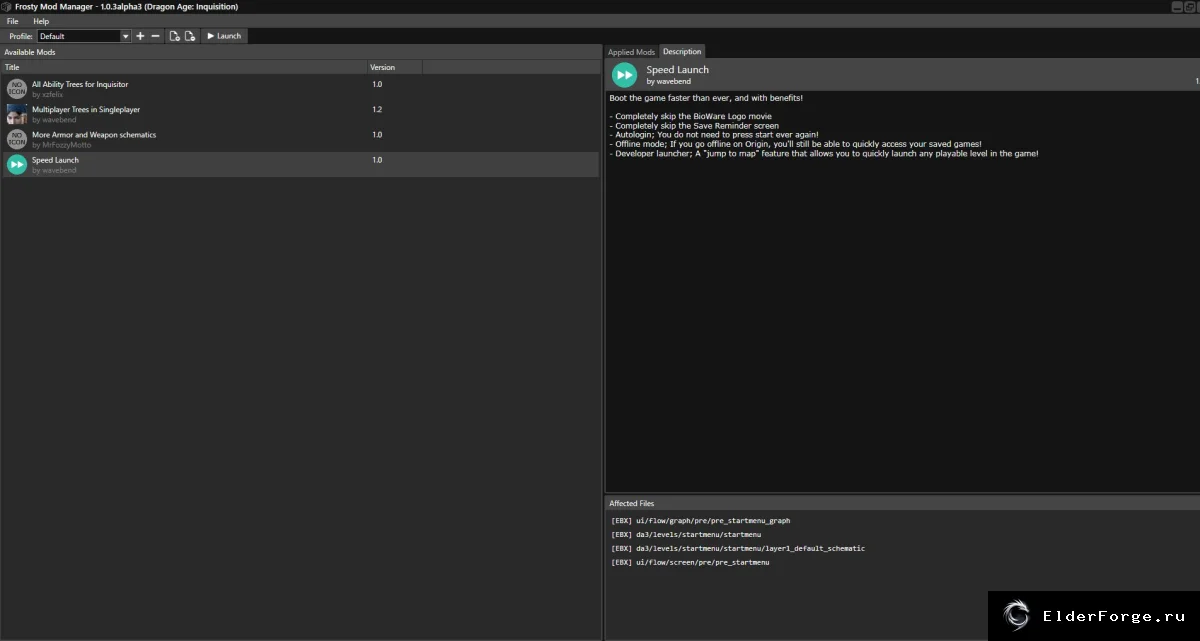Click the 'skip the Save Reminder screen' line

coord(694,126)
